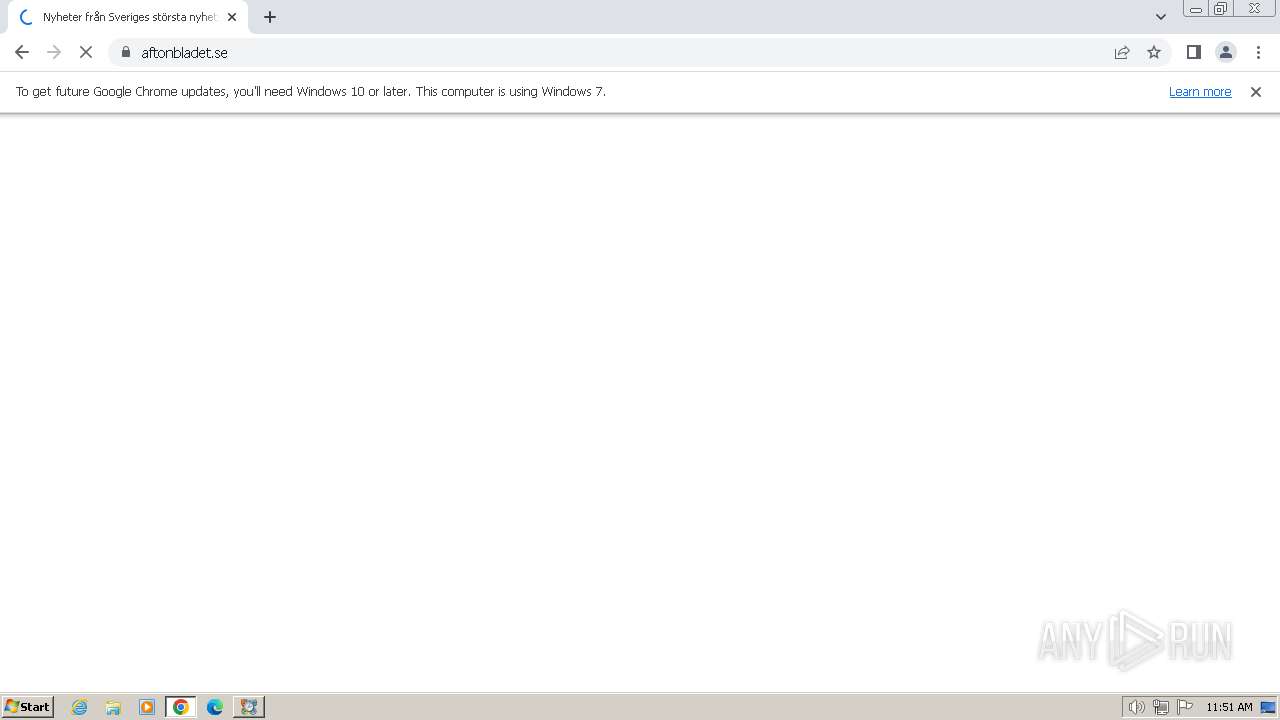1280x720 pixels.
Task: Launch Internet Explorer from the taskbar
Action: tap(80, 707)
